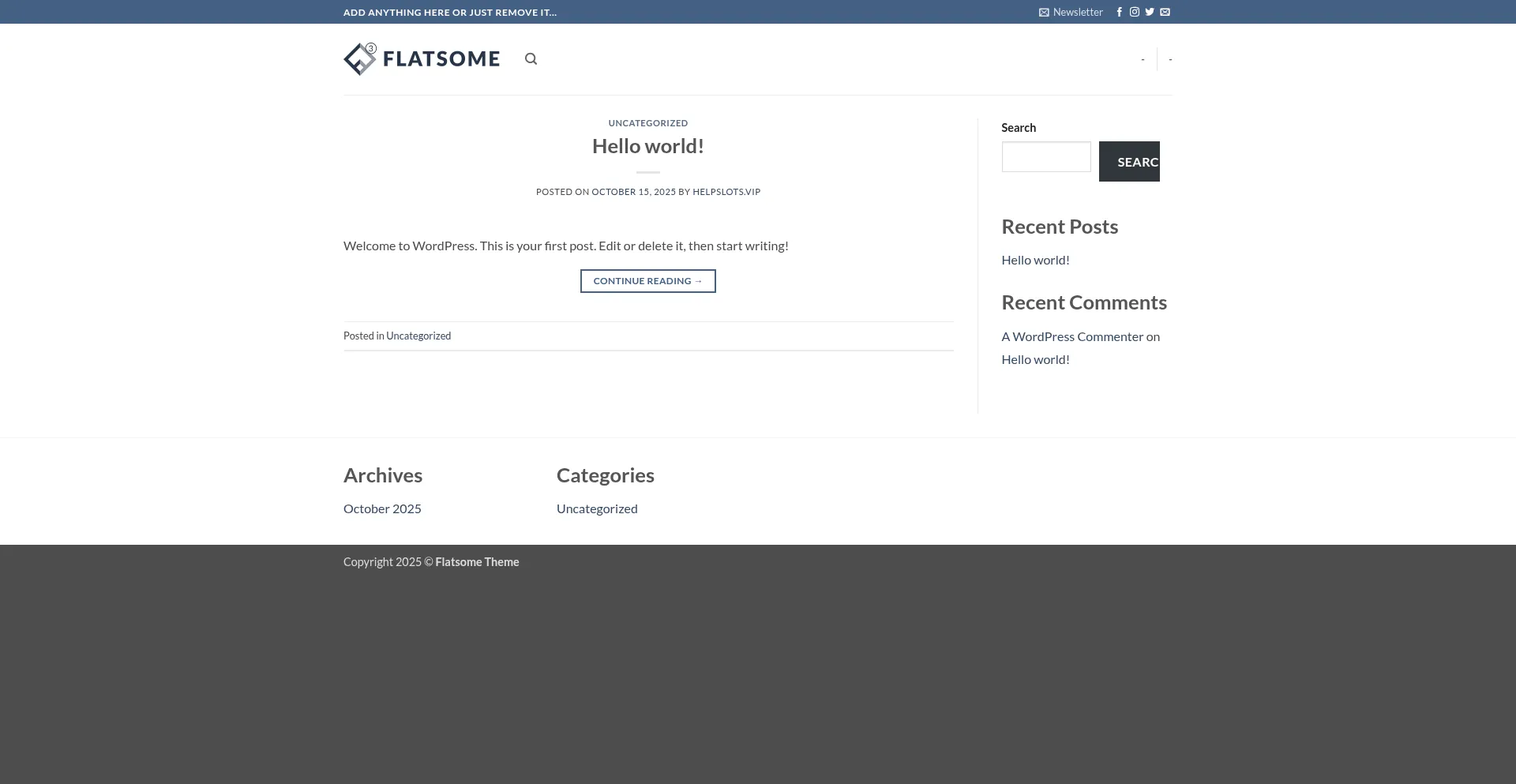Click the Flatsome logo
This screenshot has width=1516, height=784.
(422, 59)
